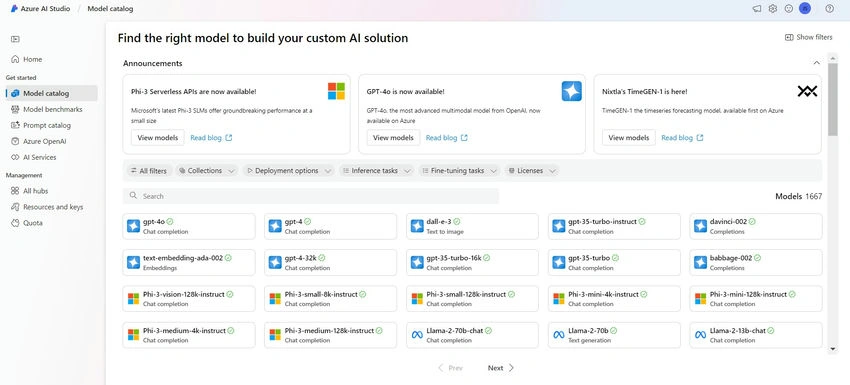Image resolution: width=850 pixels, height=385 pixels.
Task: Go to Next page of models
Action: click(x=501, y=368)
